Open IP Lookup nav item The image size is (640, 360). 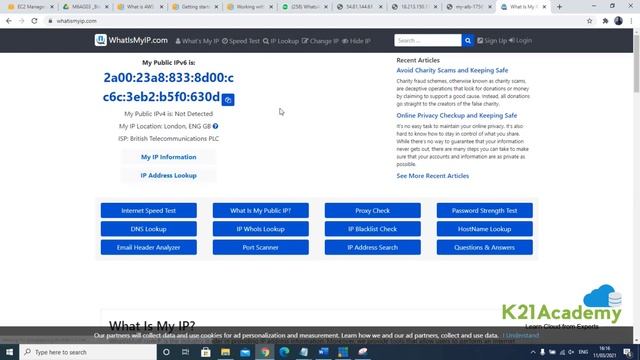click(x=281, y=41)
